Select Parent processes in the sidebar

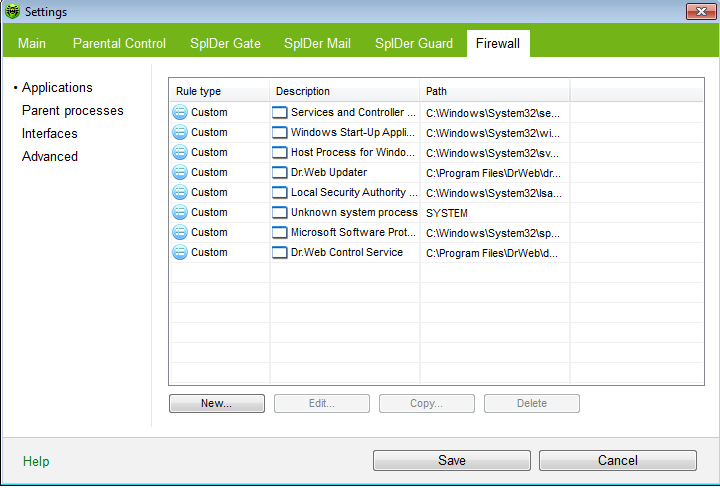click(x=72, y=110)
